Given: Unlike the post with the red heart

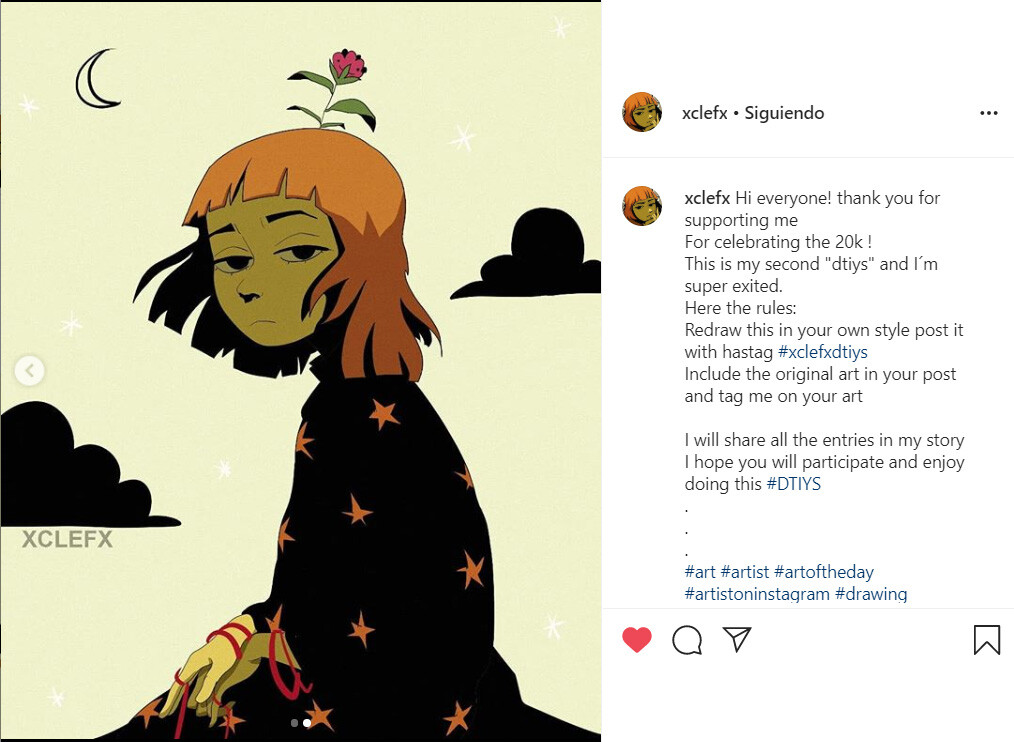Looking at the screenshot, I should tap(637, 640).
